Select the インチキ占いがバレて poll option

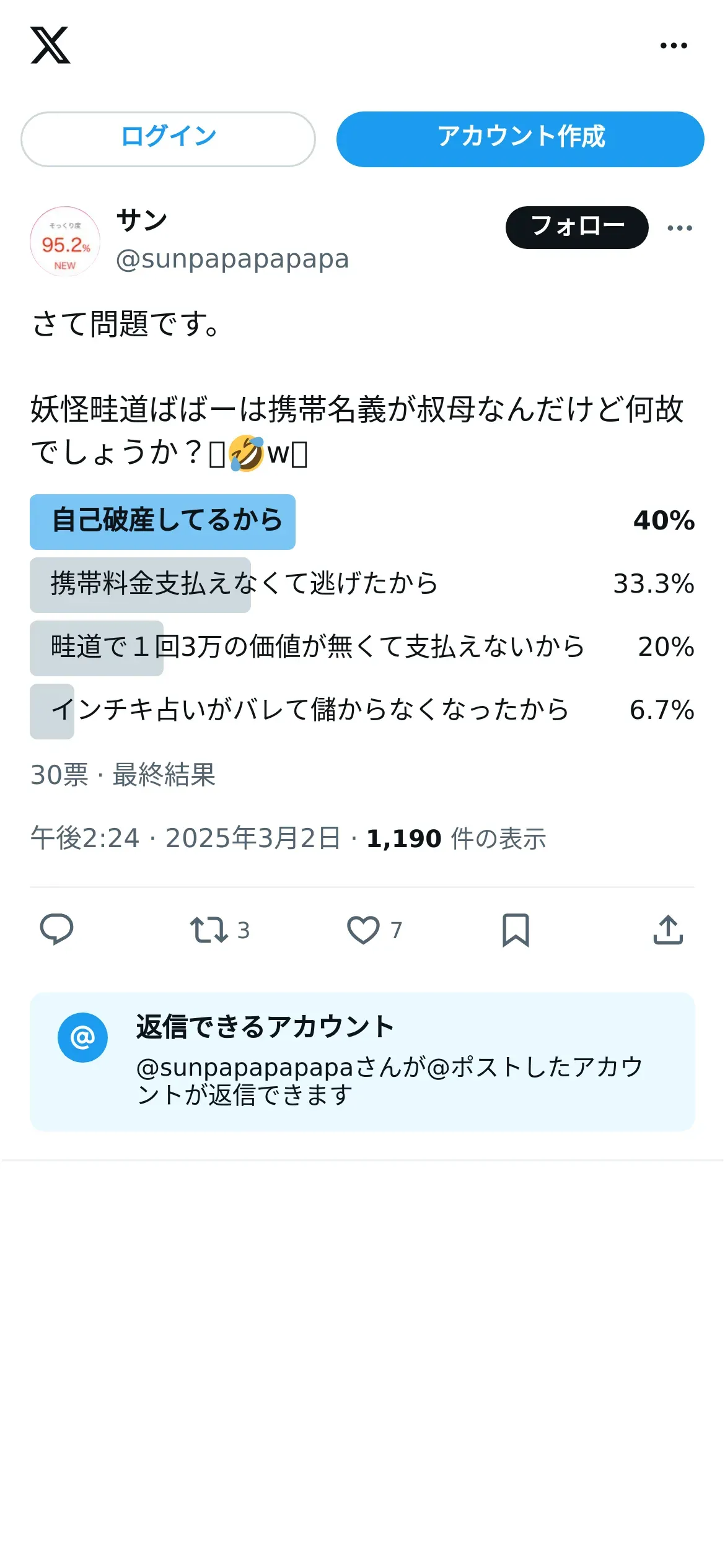(x=362, y=711)
